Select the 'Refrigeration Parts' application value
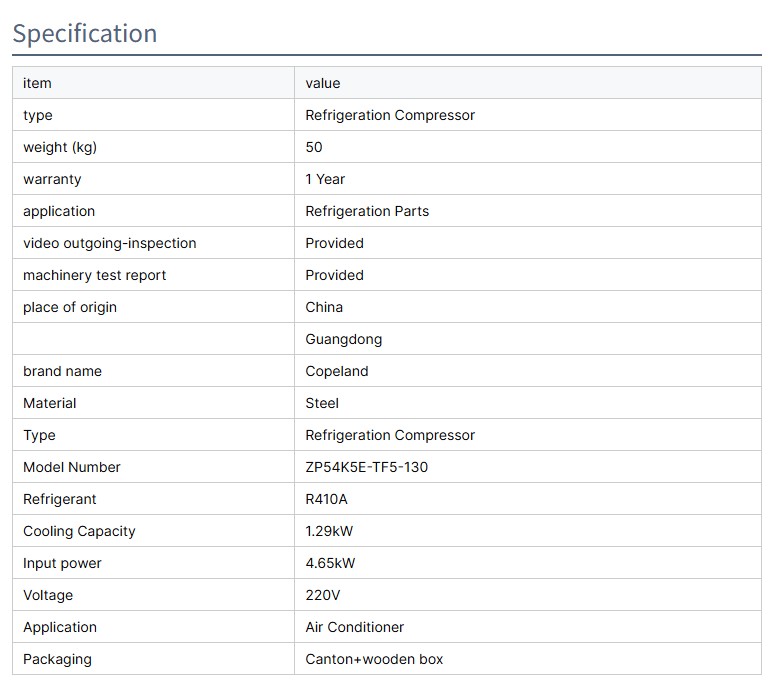 [x=367, y=211]
